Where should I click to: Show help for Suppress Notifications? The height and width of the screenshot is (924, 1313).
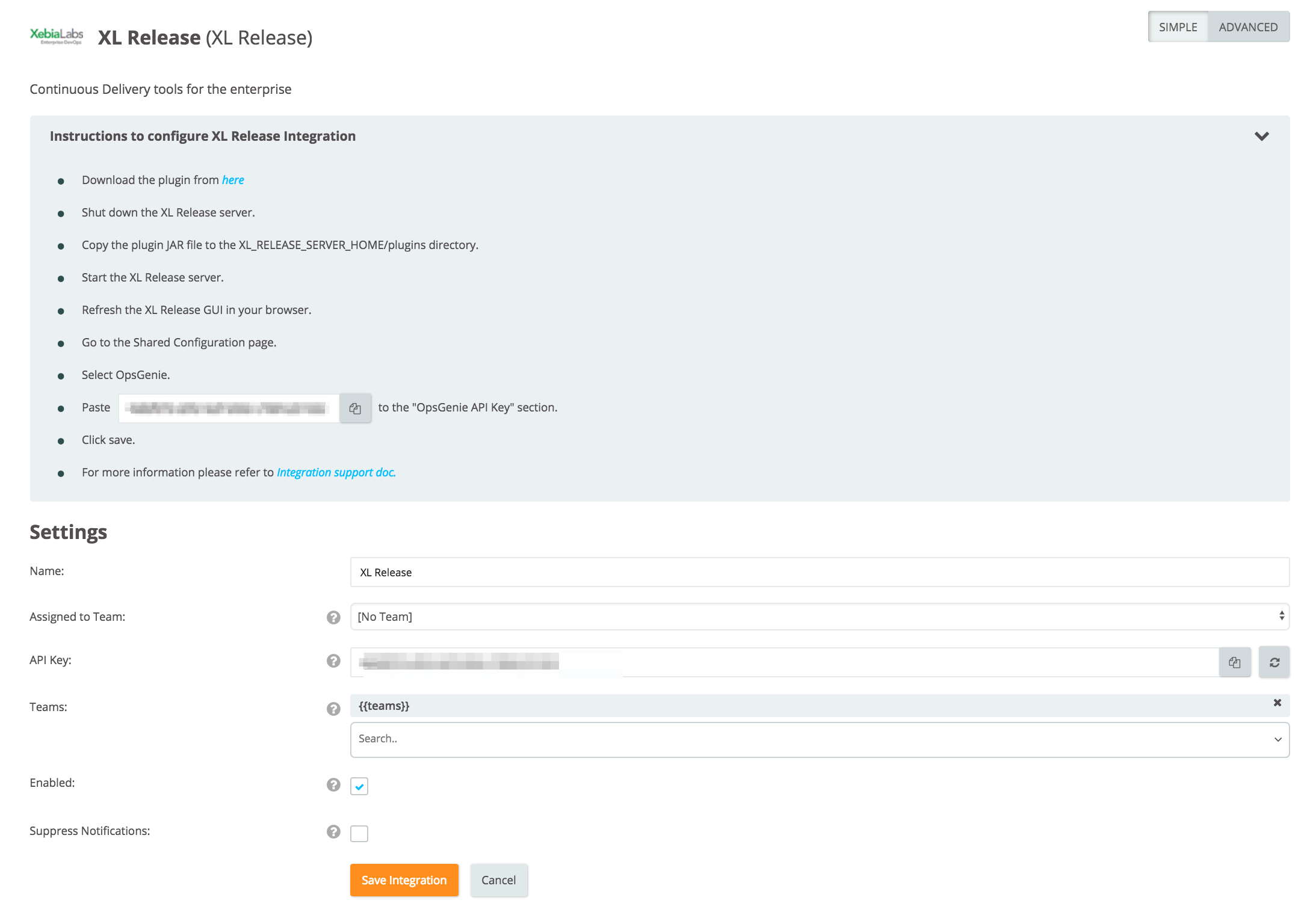point(333,831)
